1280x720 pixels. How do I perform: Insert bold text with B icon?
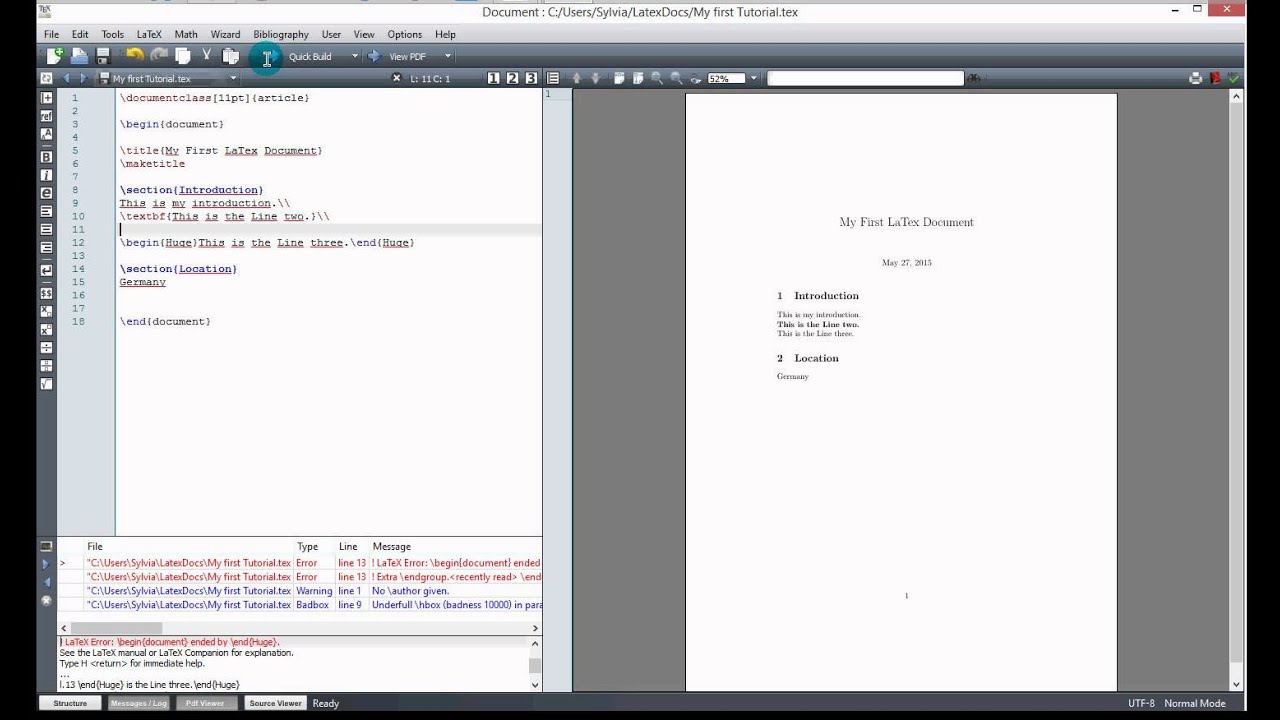pos(46,157)
